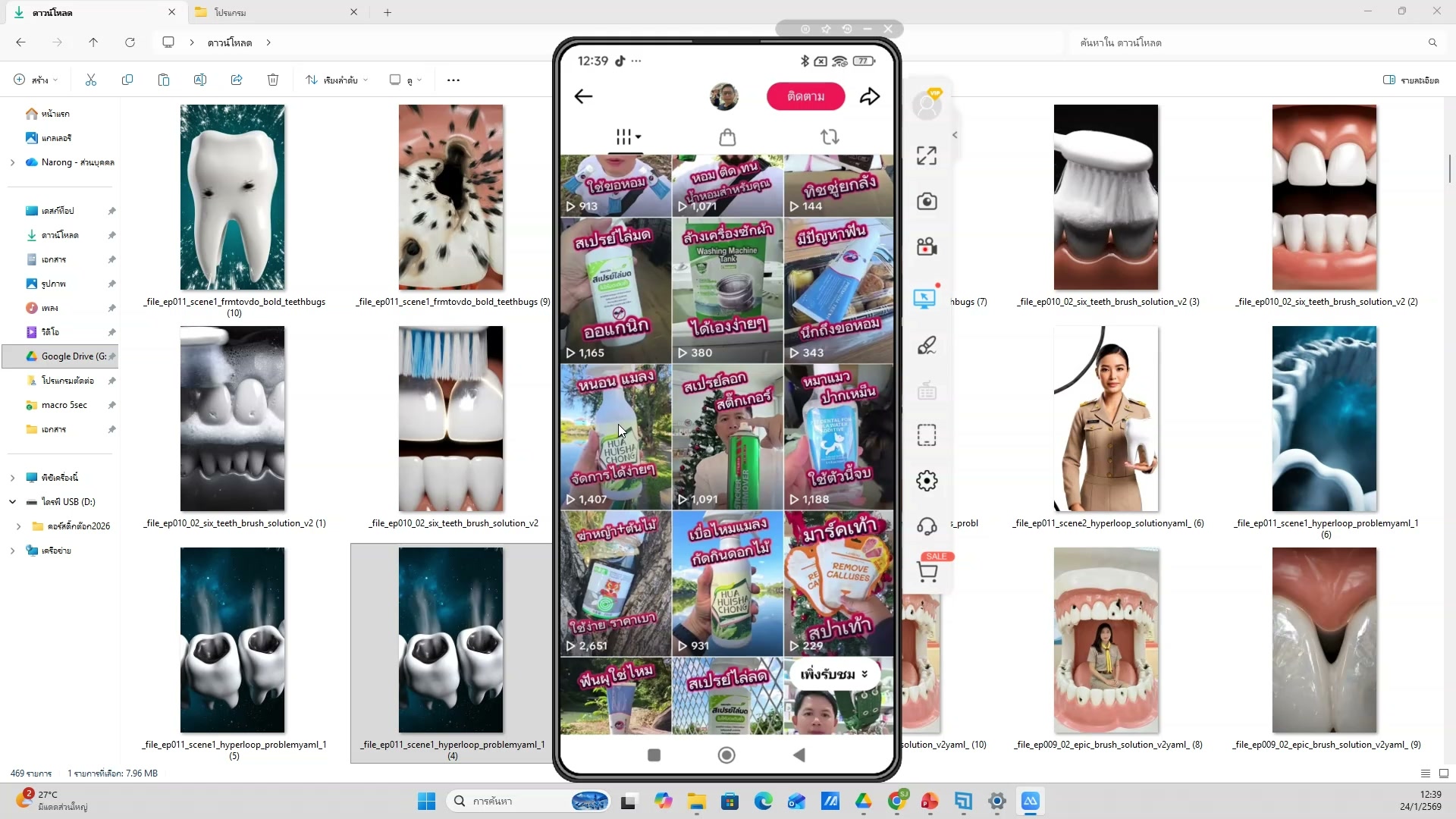The width and height of the screenshot is (1456, 819).
Task: Unpin the วิดีโอ folder from sidebar
Action: click(112, 332)
